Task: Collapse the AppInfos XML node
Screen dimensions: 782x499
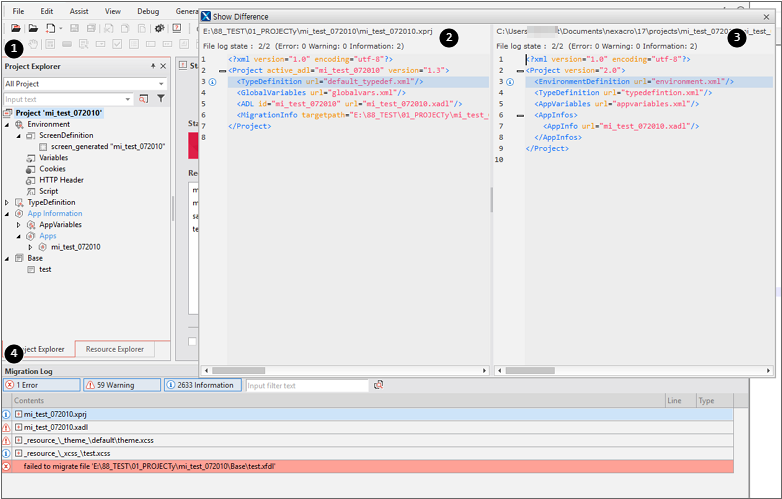Action: (520, 115)
